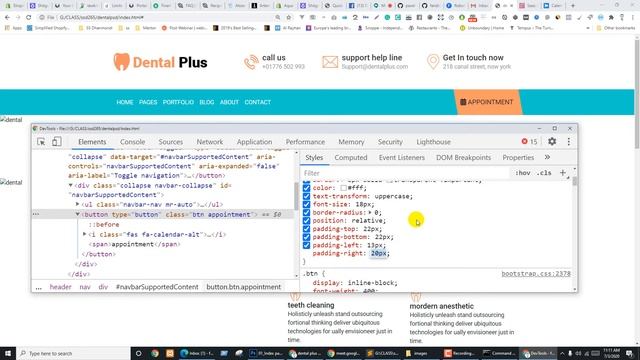Open the Sources tab

171,142
